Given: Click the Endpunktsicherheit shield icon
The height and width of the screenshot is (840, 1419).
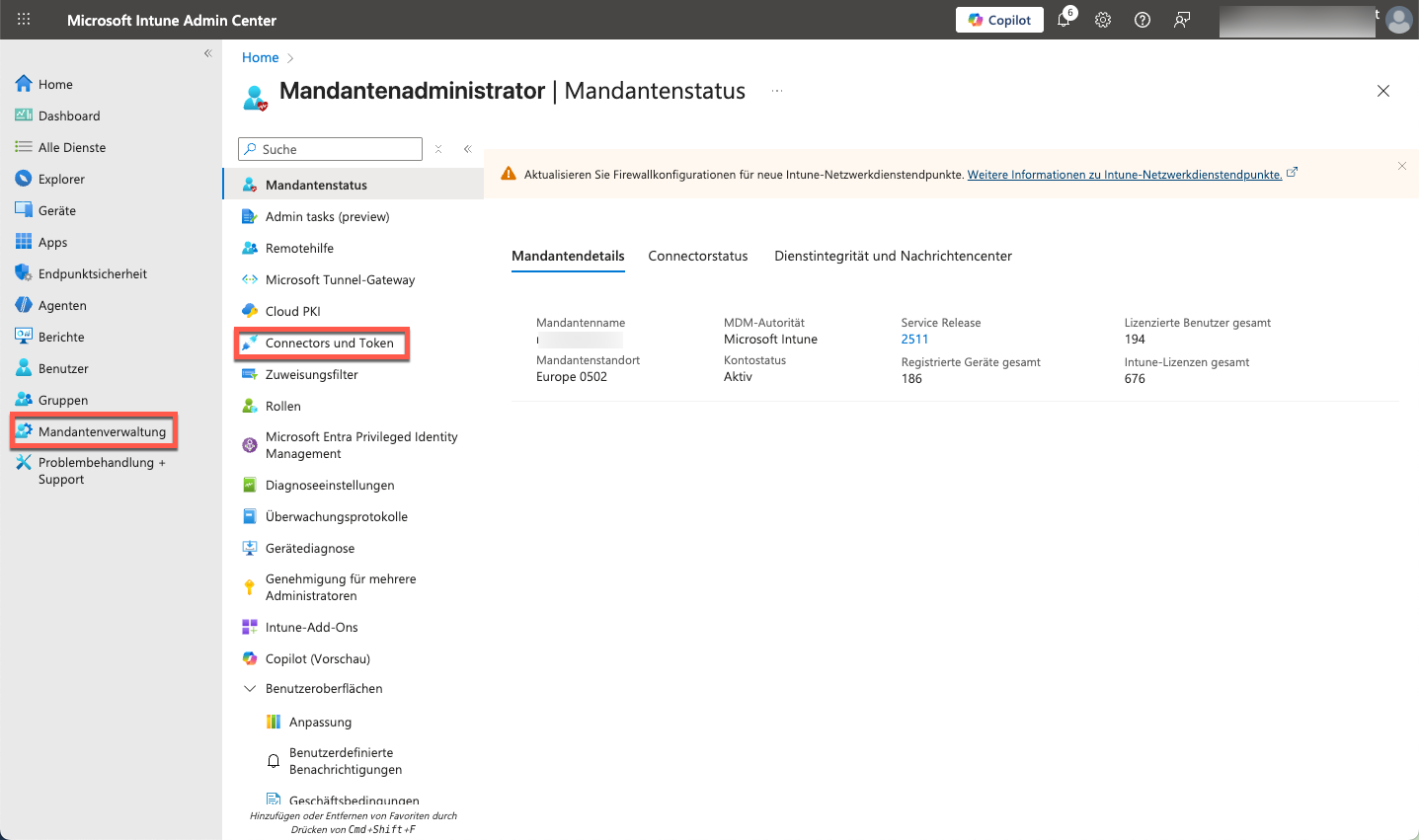Looking at the screenshot, I should [x=24, y=273].
